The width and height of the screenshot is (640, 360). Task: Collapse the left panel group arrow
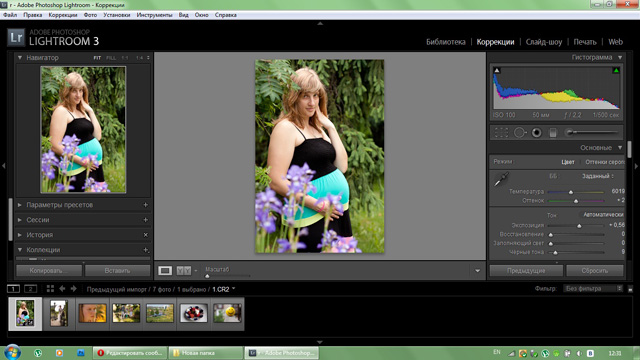(3, 166)
